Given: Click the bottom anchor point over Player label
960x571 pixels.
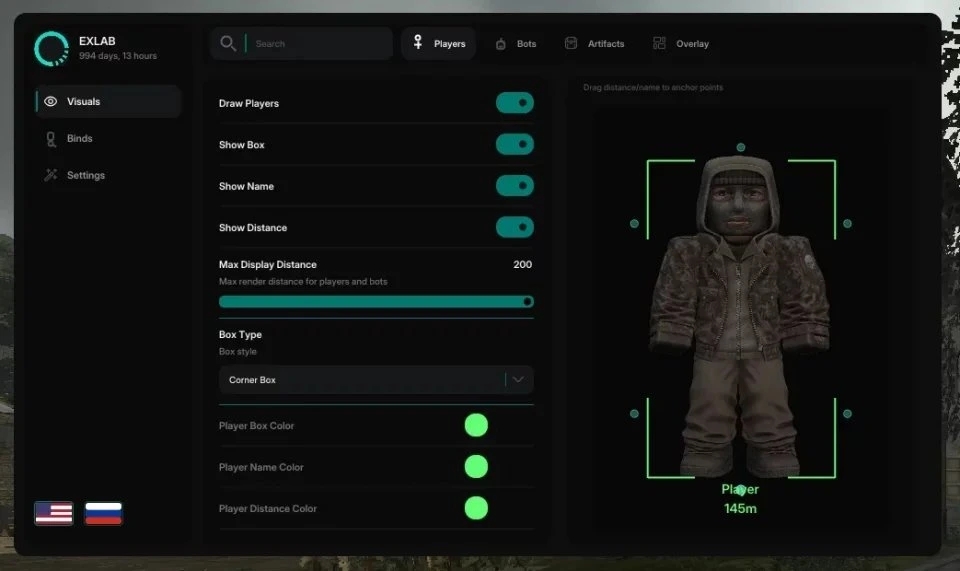Looking at the screenshot, I should point(741,490).
